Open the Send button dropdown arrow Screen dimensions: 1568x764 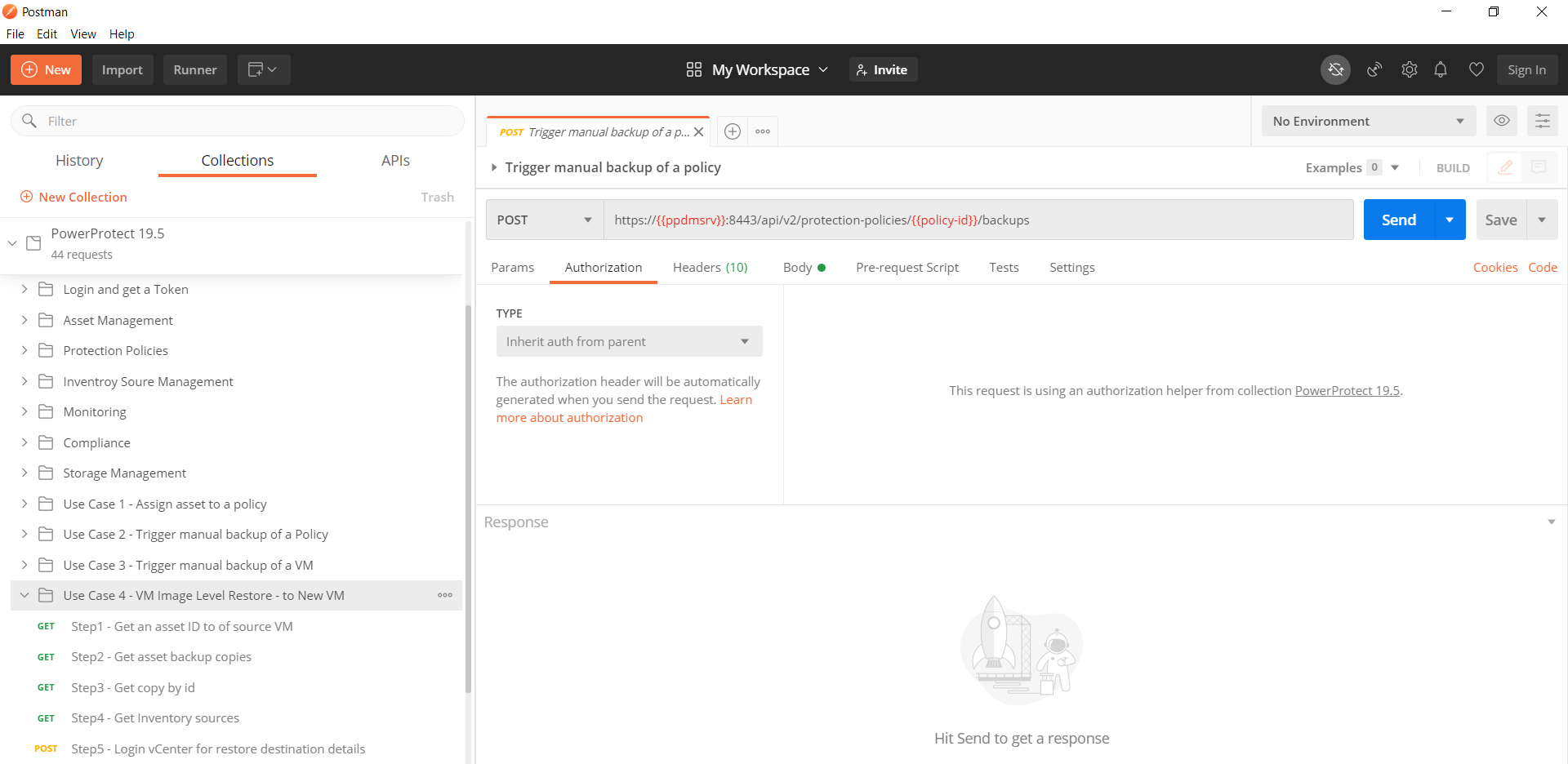tap(1450, 220)
